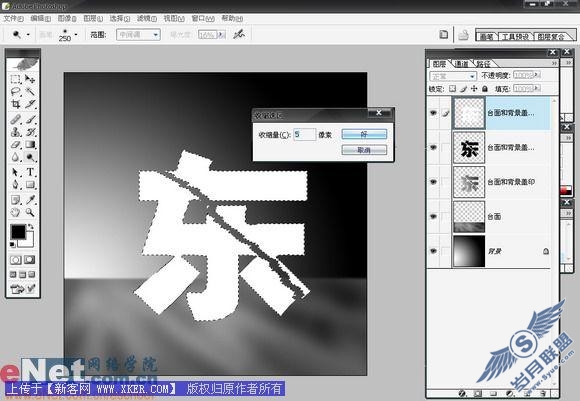The width and height of the screenshot is (580, 401).
Task: Select the Crop tool
Action: pos(16,104)
